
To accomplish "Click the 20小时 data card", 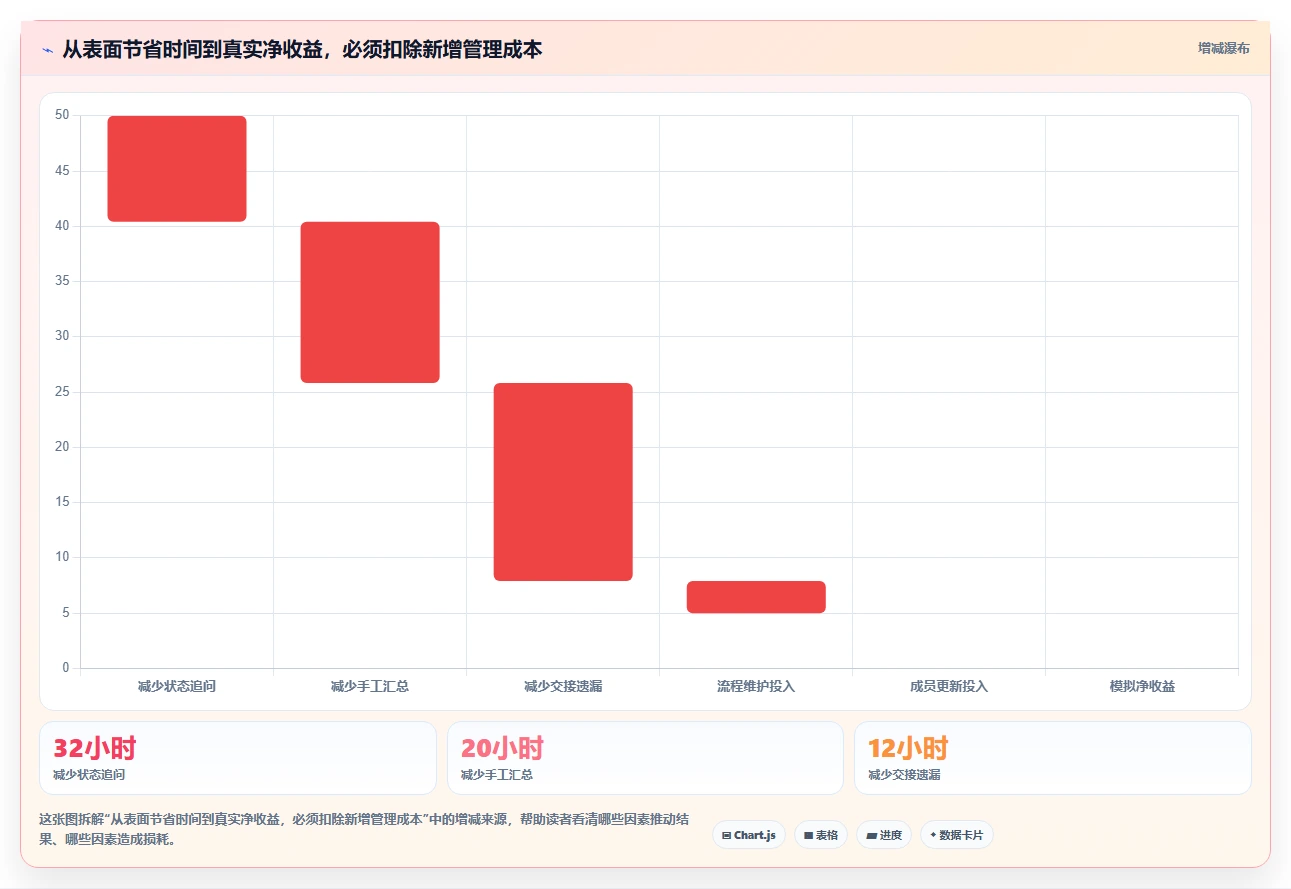I will [645, 758].
